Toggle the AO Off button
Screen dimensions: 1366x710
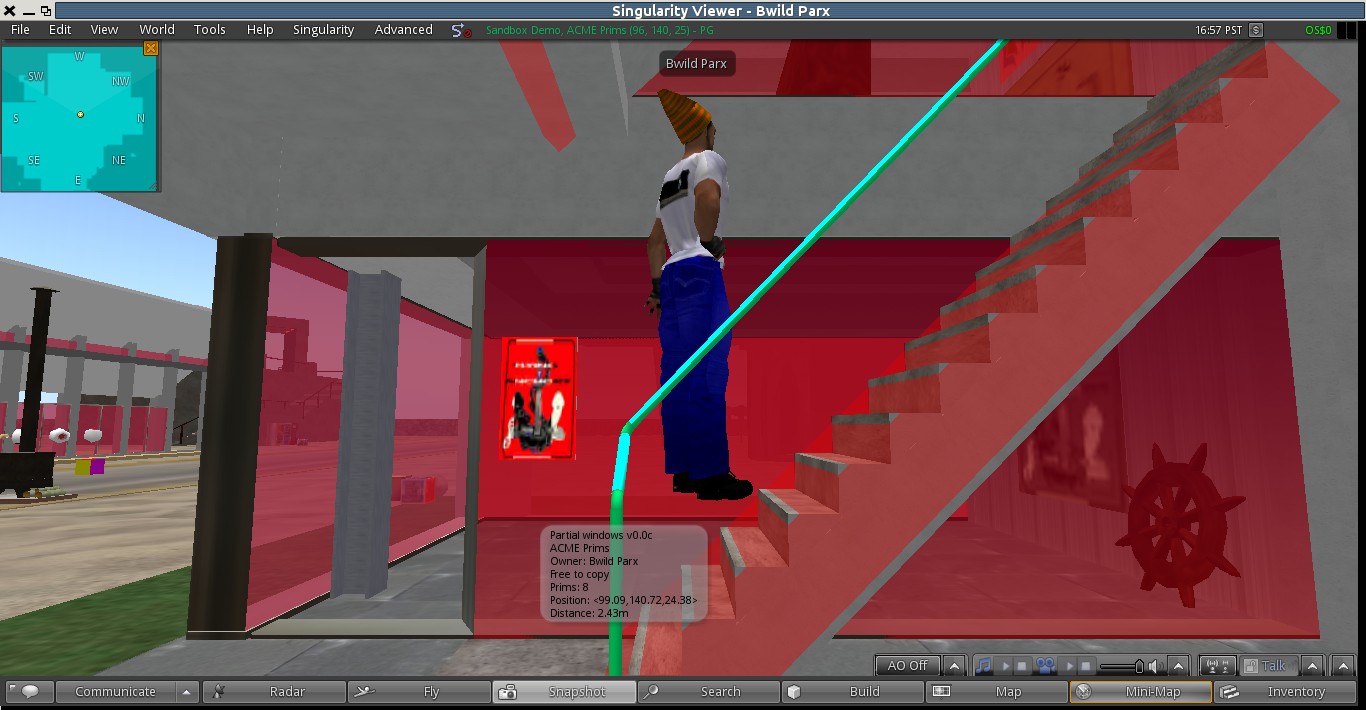(x=908, y=666)
